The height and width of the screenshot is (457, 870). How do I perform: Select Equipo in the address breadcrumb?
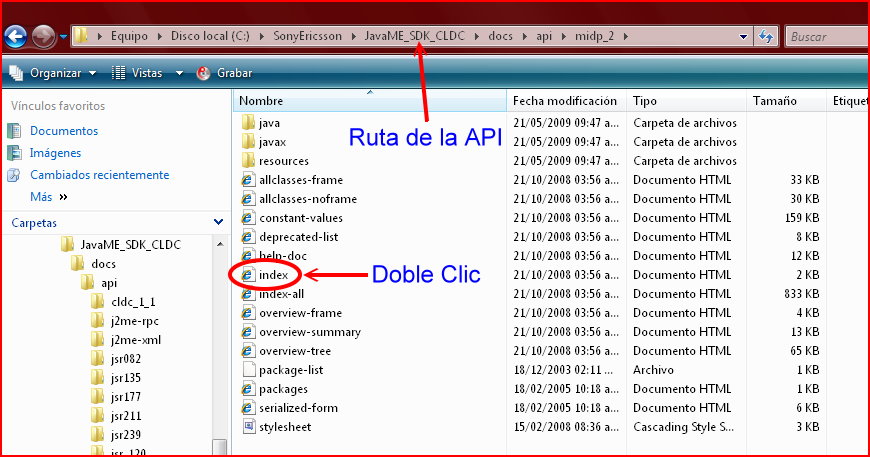129,36
